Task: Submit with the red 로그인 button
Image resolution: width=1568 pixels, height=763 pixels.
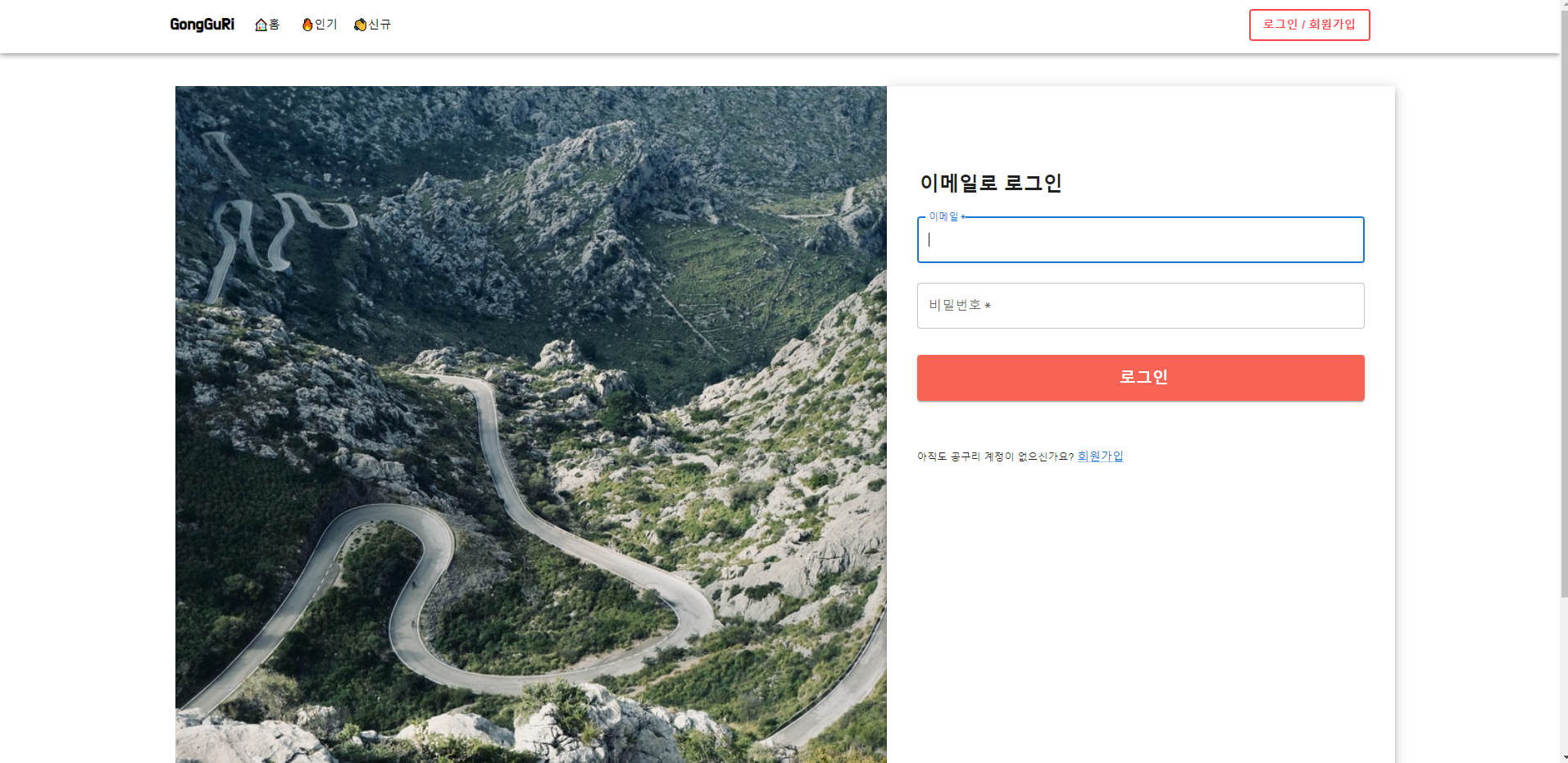Action: [x=1140, y=378]
